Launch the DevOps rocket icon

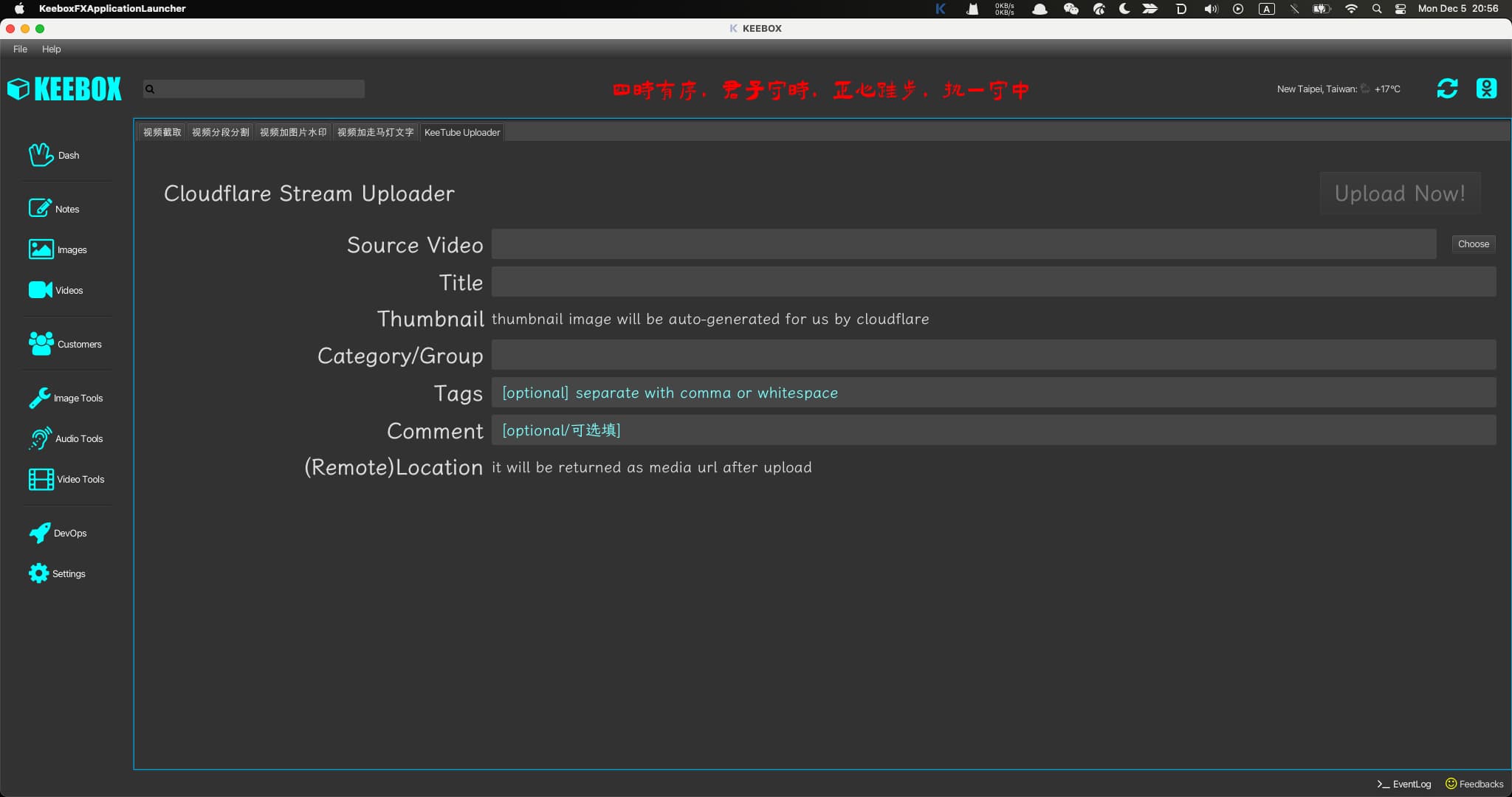[x=39, y=533]
